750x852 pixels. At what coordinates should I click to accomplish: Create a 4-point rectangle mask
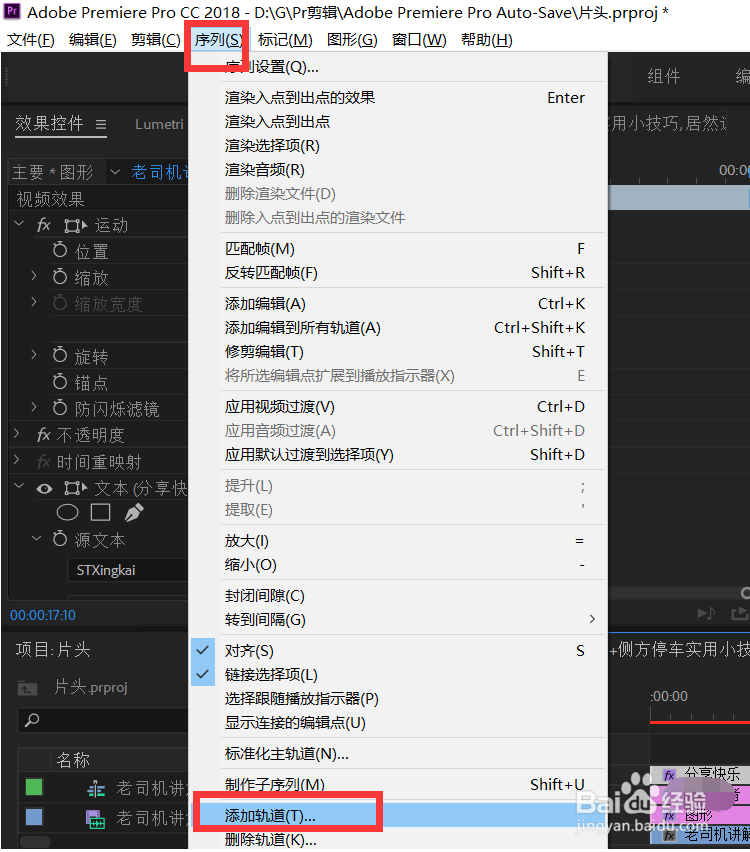(x=101, y=512)
